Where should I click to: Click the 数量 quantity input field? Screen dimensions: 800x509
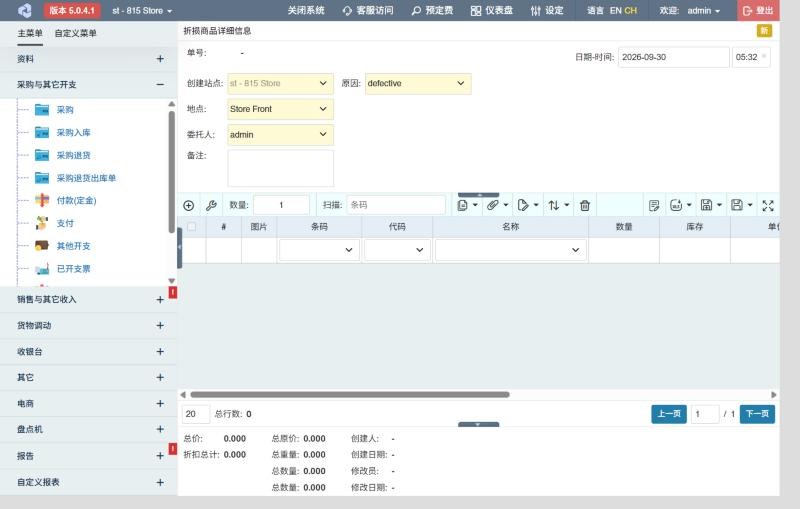[281, 205]
